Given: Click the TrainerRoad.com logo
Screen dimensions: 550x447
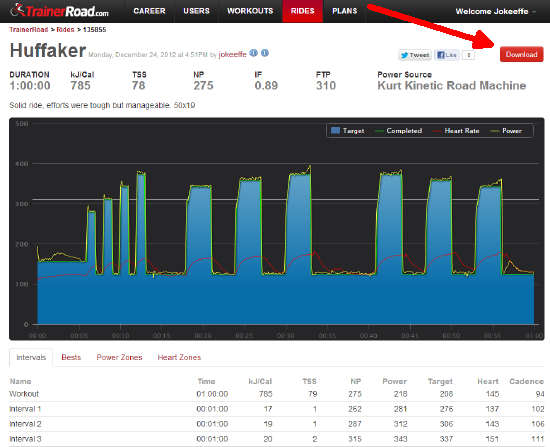Looking at the screenshot, I should (x=60, y=11).
